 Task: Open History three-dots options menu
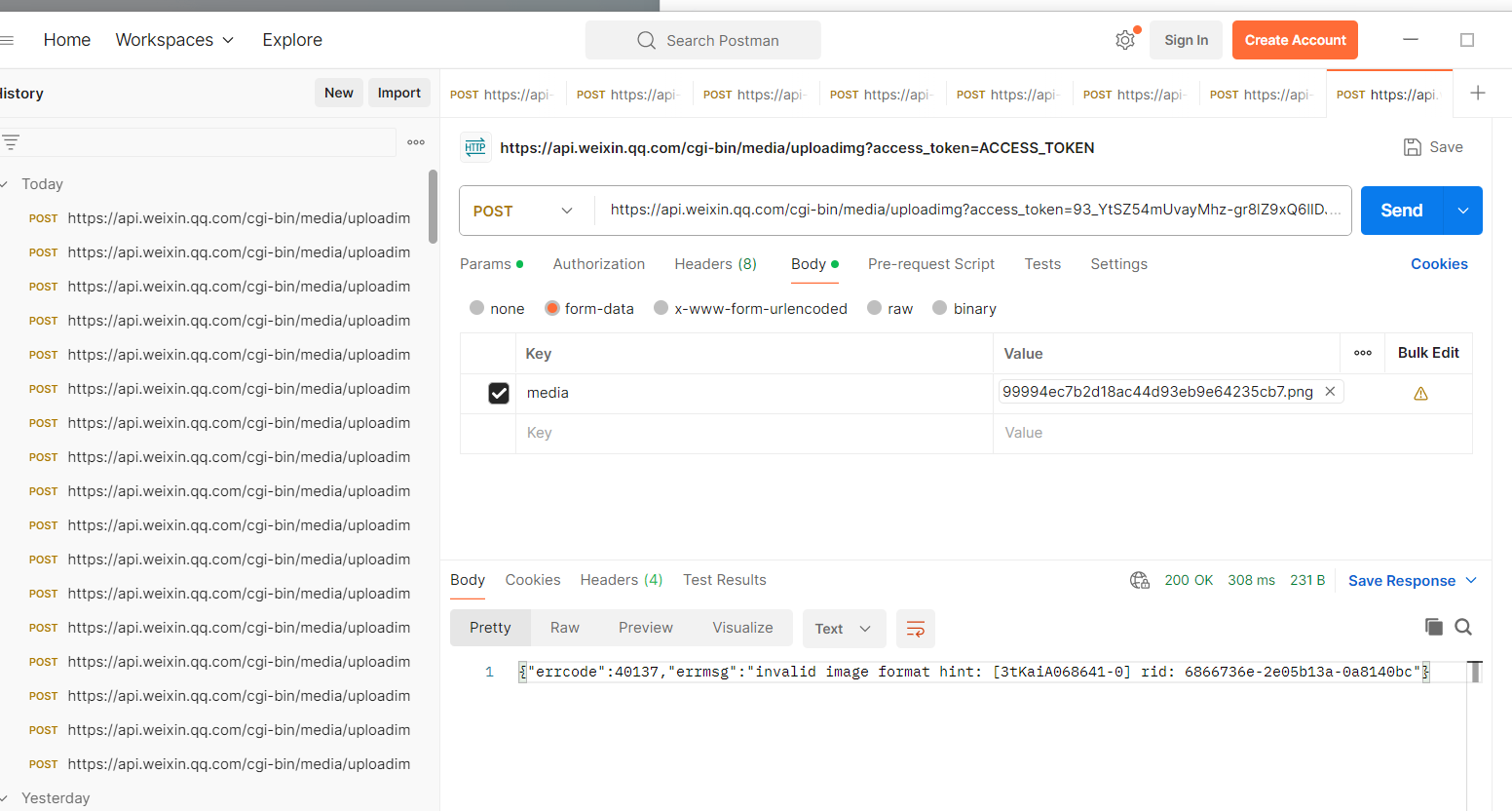point(416,142)
